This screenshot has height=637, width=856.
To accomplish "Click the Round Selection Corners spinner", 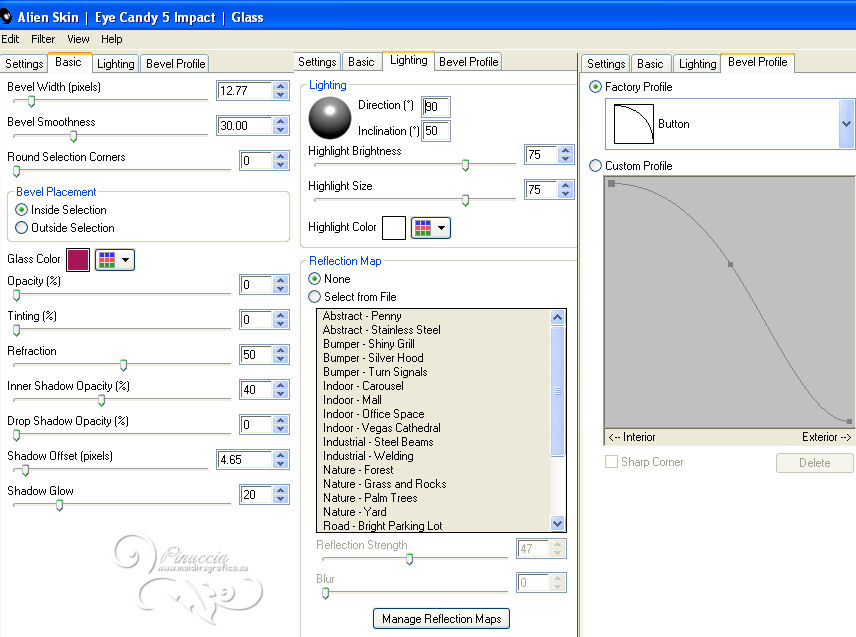I will pyautogui.click(x=281, y=160).
